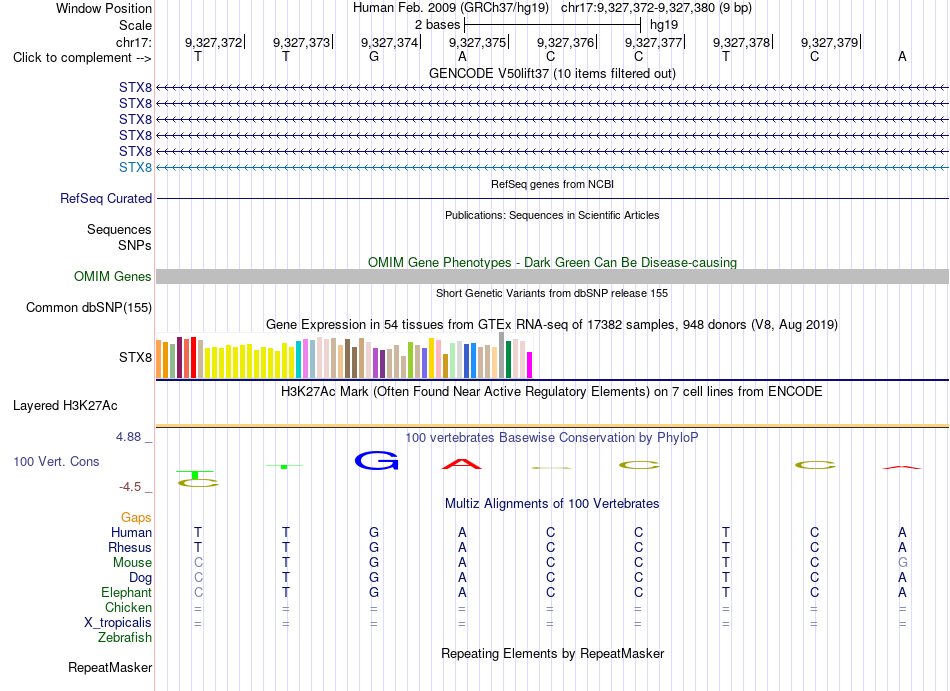Click the large red A in PhyloP logo
The height and width of the screenshot is (691, 950).
tap(462, 465)
